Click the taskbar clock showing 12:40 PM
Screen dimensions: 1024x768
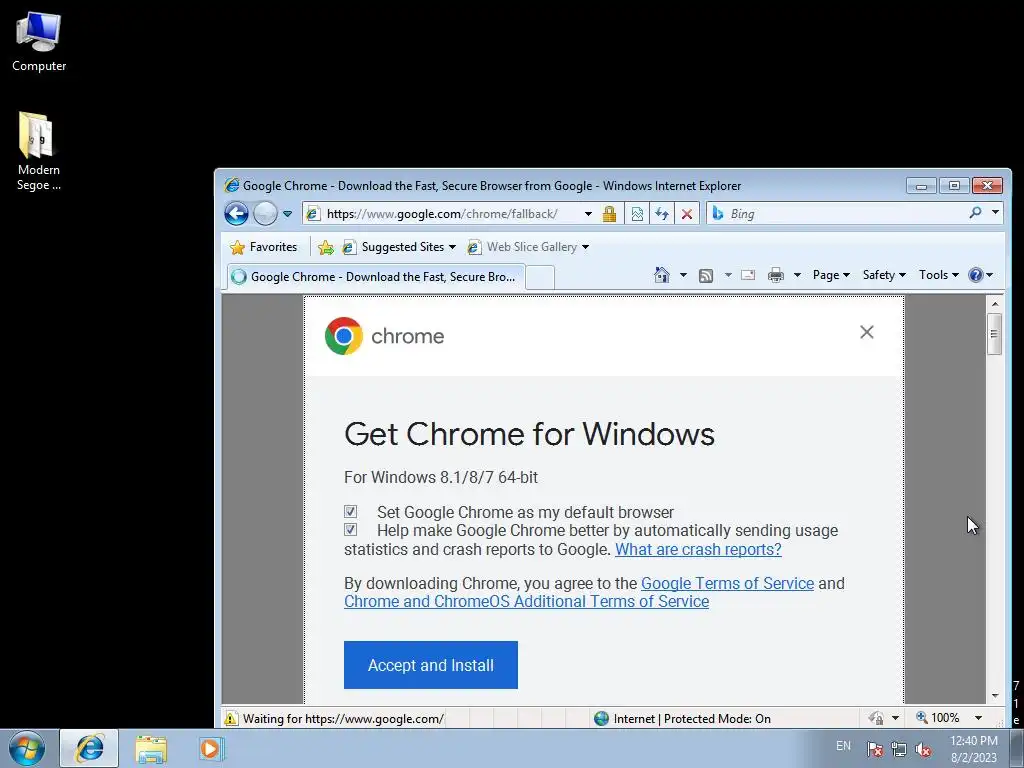[x=974, y=748]
